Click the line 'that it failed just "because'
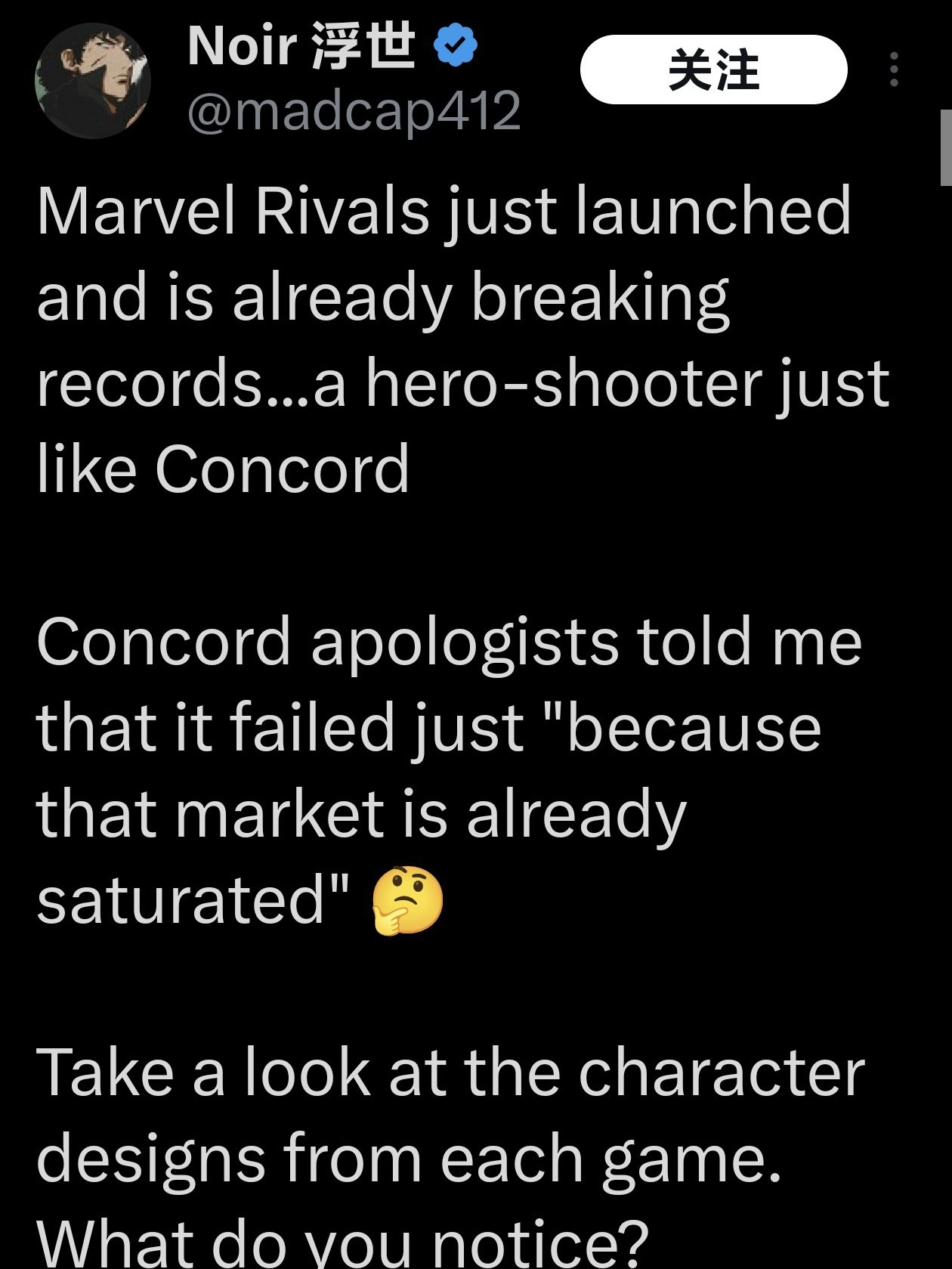 428,728
